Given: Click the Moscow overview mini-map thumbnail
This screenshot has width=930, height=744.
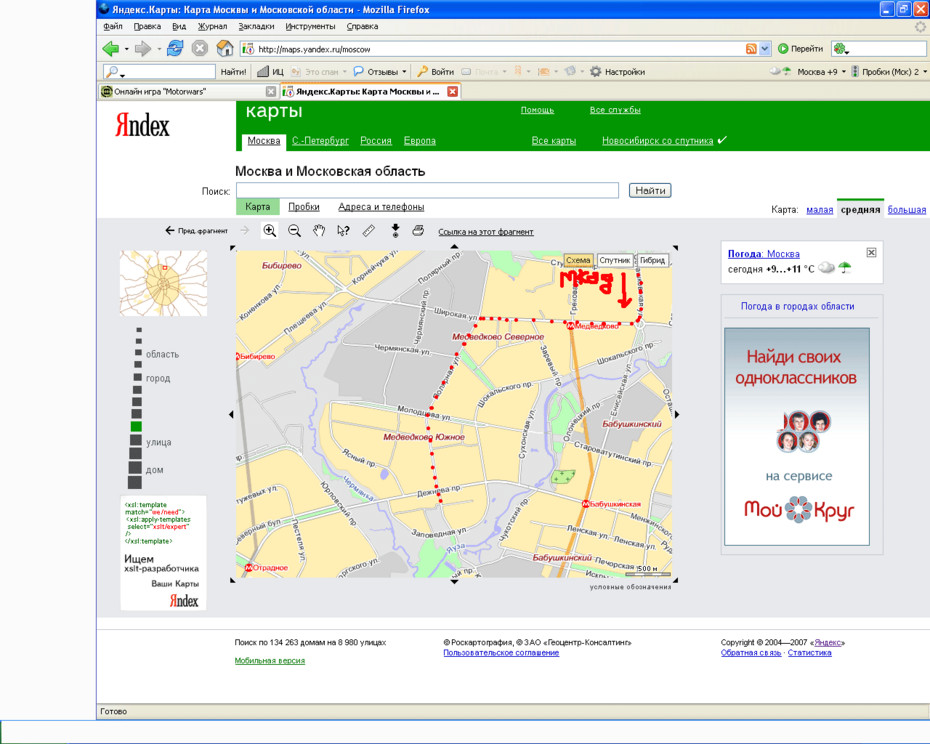Looking at the screenshot, I should (x=164, y=283).
